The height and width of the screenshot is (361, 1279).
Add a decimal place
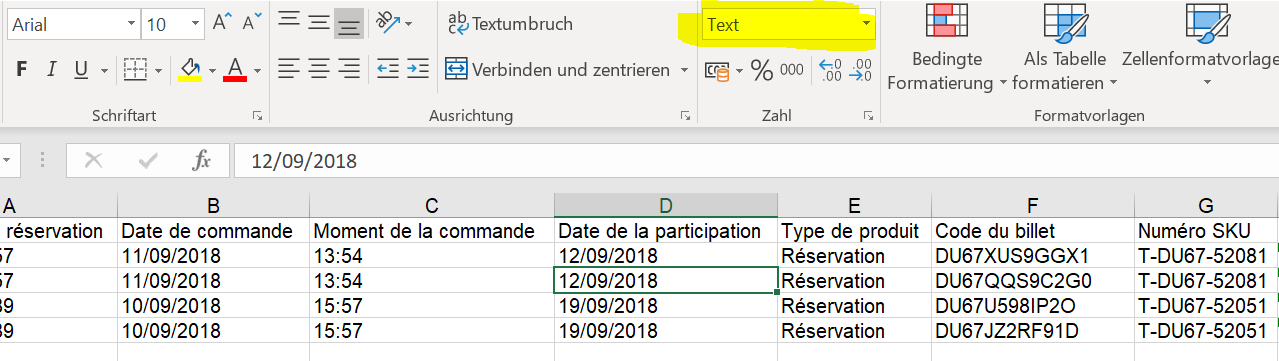pos(830,69)
